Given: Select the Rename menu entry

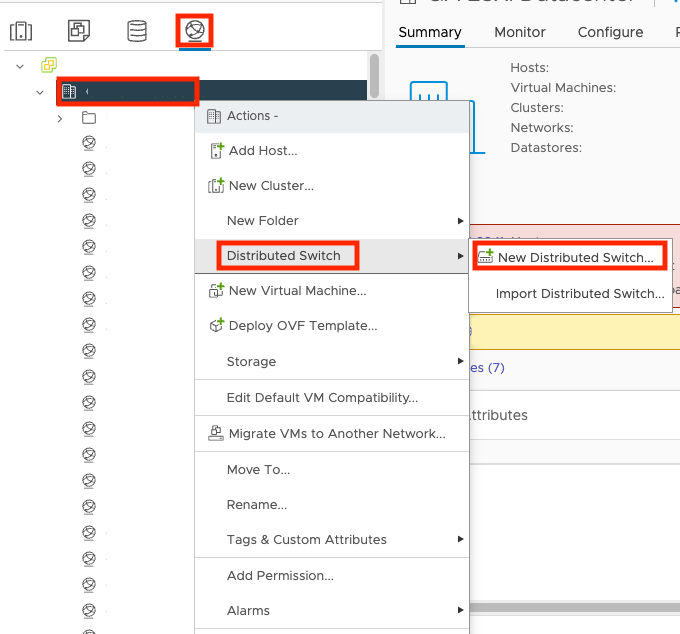Looking at the screenshot, I should pyautogui.click(x=256, y=504).
